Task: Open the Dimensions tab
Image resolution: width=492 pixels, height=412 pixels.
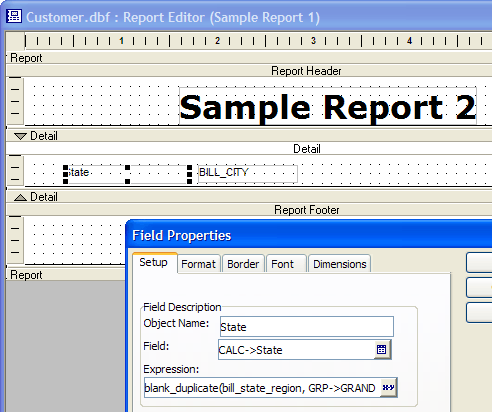Action: click(339, 264)
